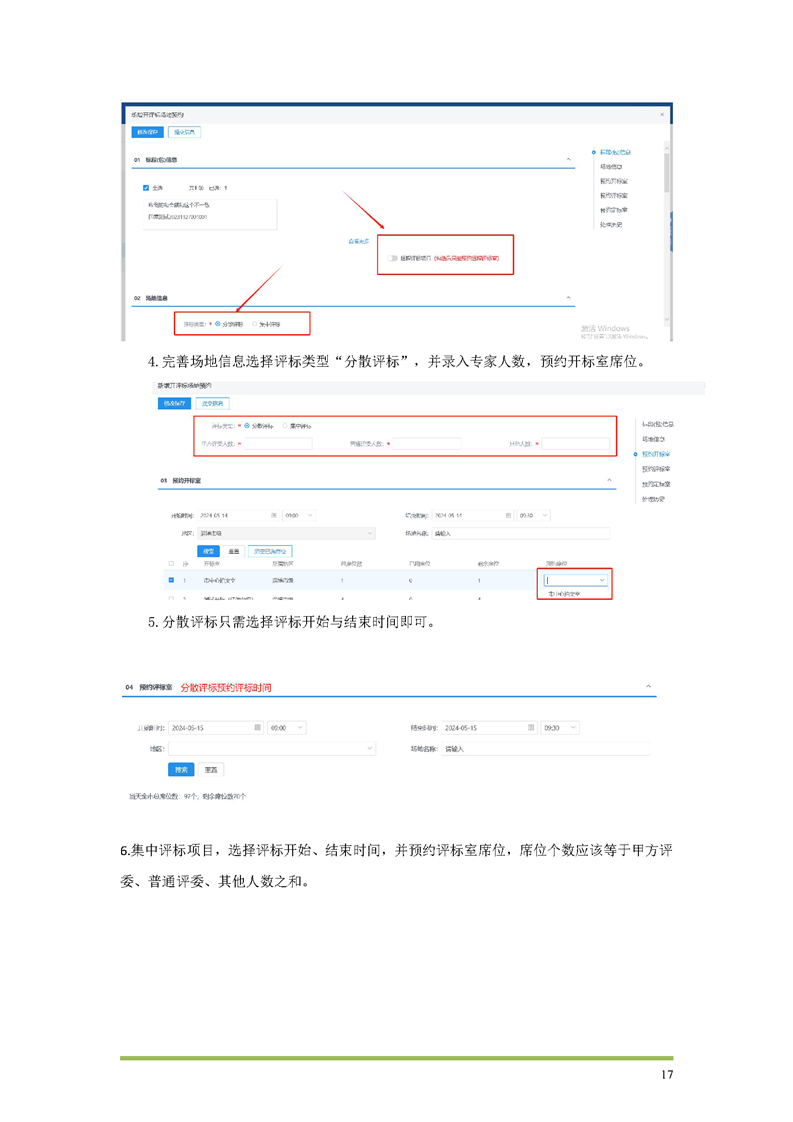Expand the 地区 dropdown in section 04
The image size is (793, 1122).
(271, 748)
